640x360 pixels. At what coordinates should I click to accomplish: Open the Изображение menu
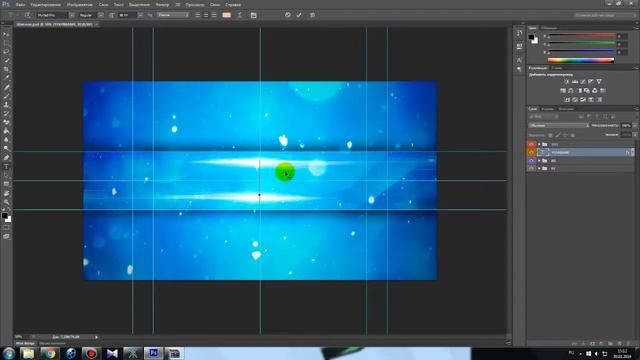79,4
